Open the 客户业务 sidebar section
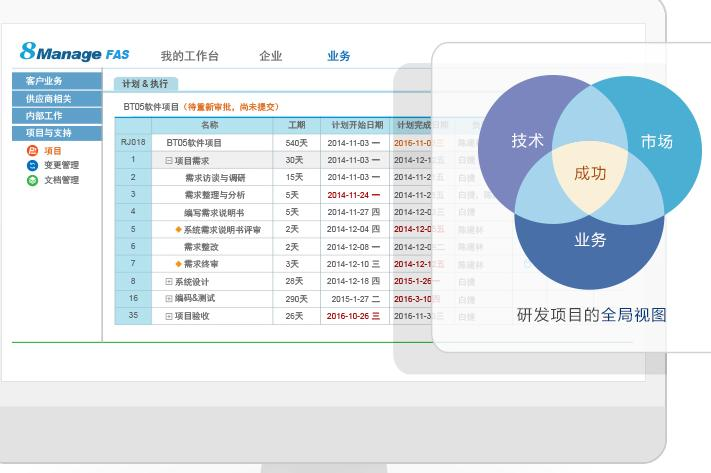 [45, 81]
